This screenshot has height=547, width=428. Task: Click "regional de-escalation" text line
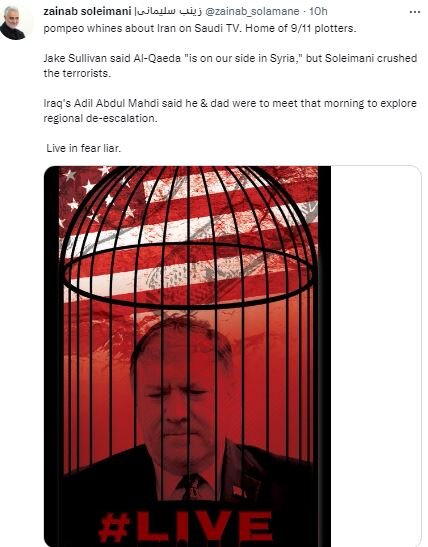click(x=100, y=118)
